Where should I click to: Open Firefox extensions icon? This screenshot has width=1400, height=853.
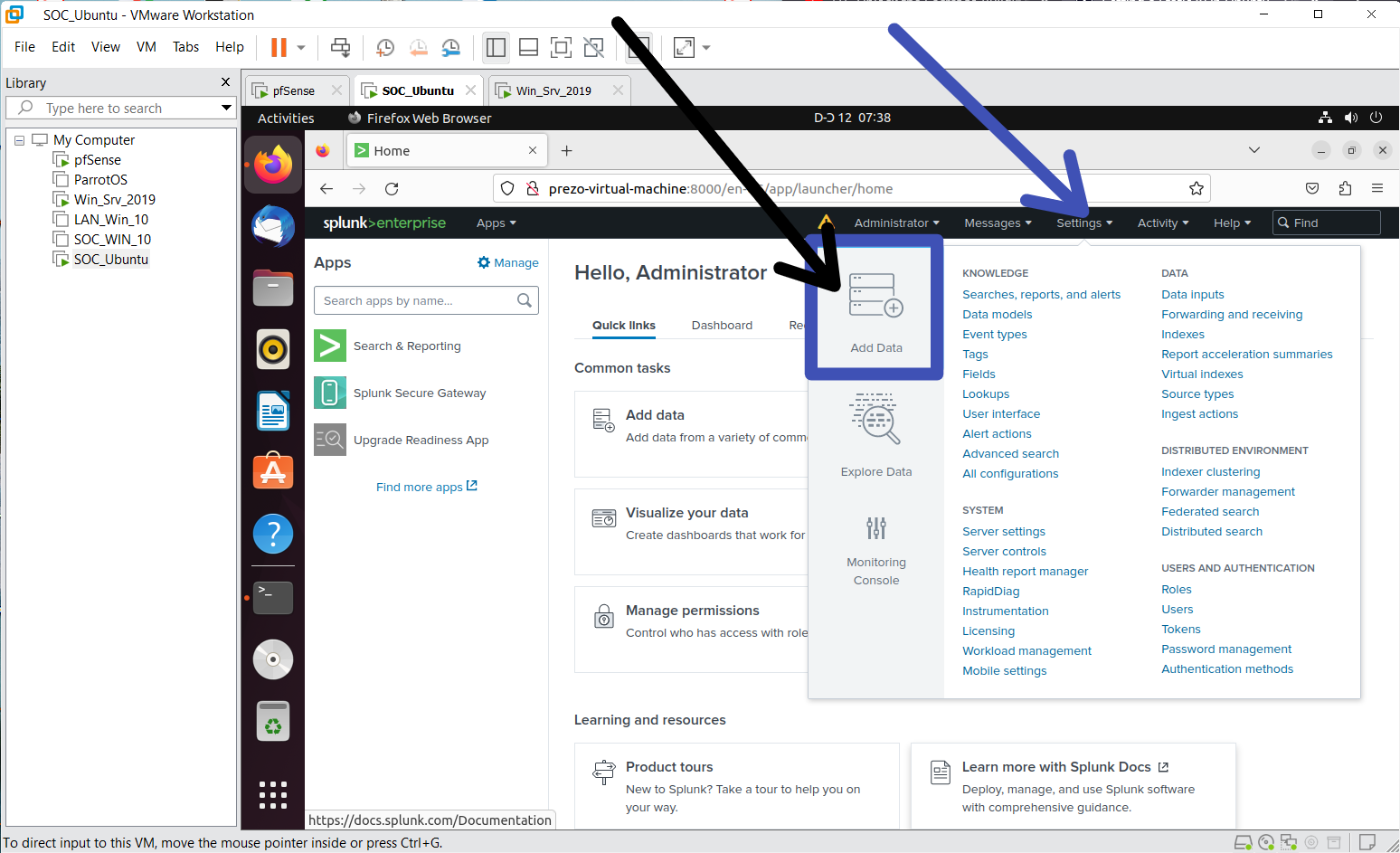1345,188
